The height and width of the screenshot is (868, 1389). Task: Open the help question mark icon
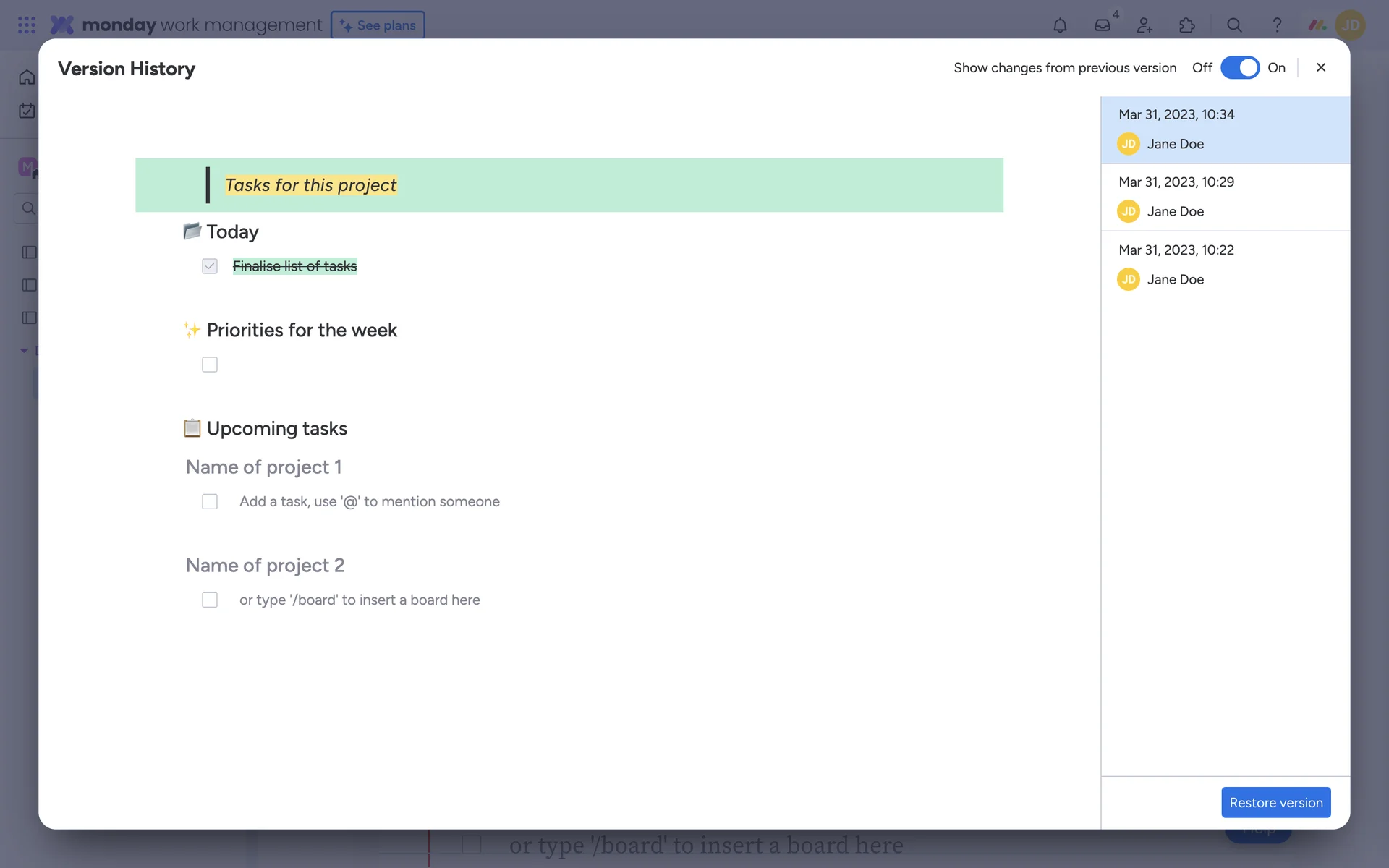coord(1277,25)
